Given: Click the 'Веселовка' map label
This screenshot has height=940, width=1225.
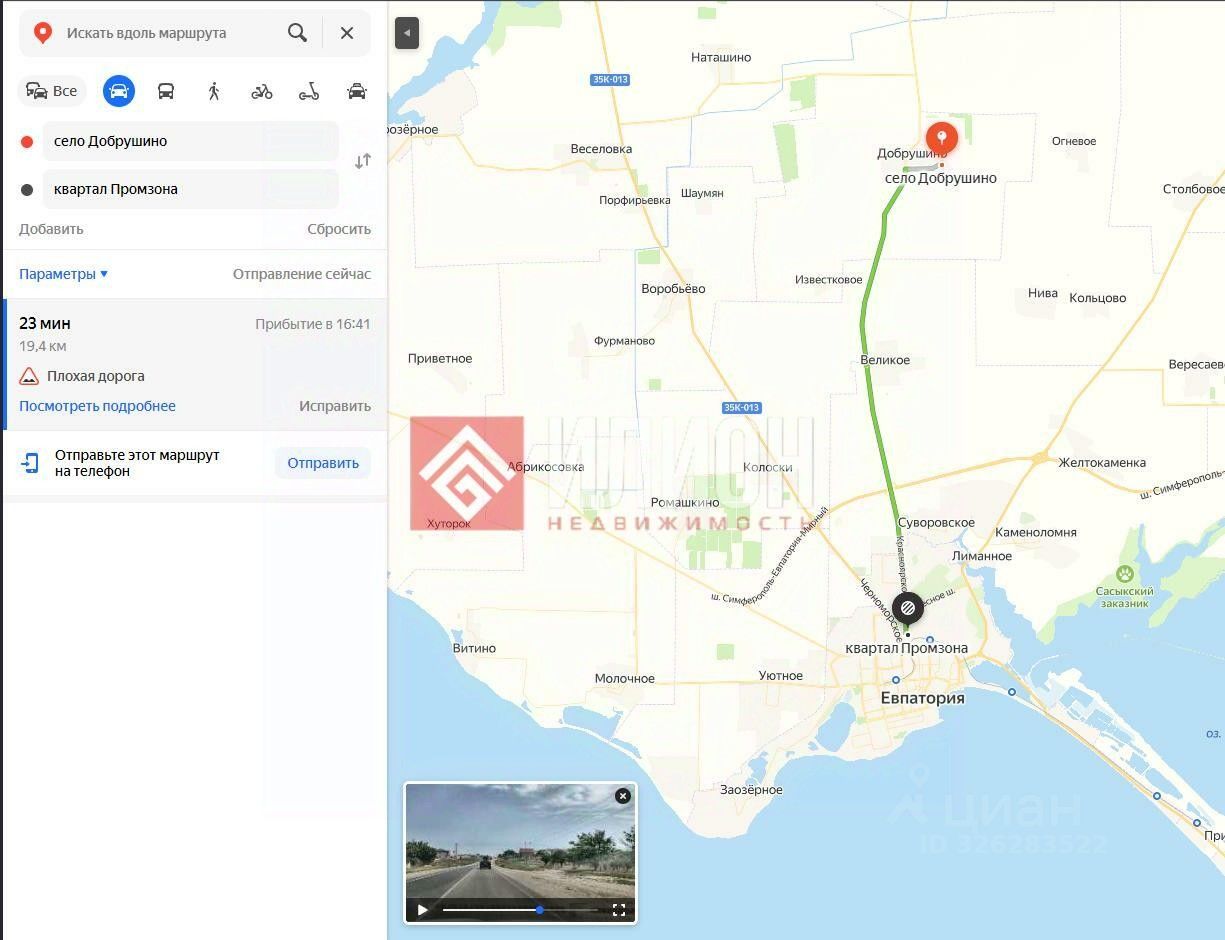Looking at the screenshot, I should click(x=601, y=149).
